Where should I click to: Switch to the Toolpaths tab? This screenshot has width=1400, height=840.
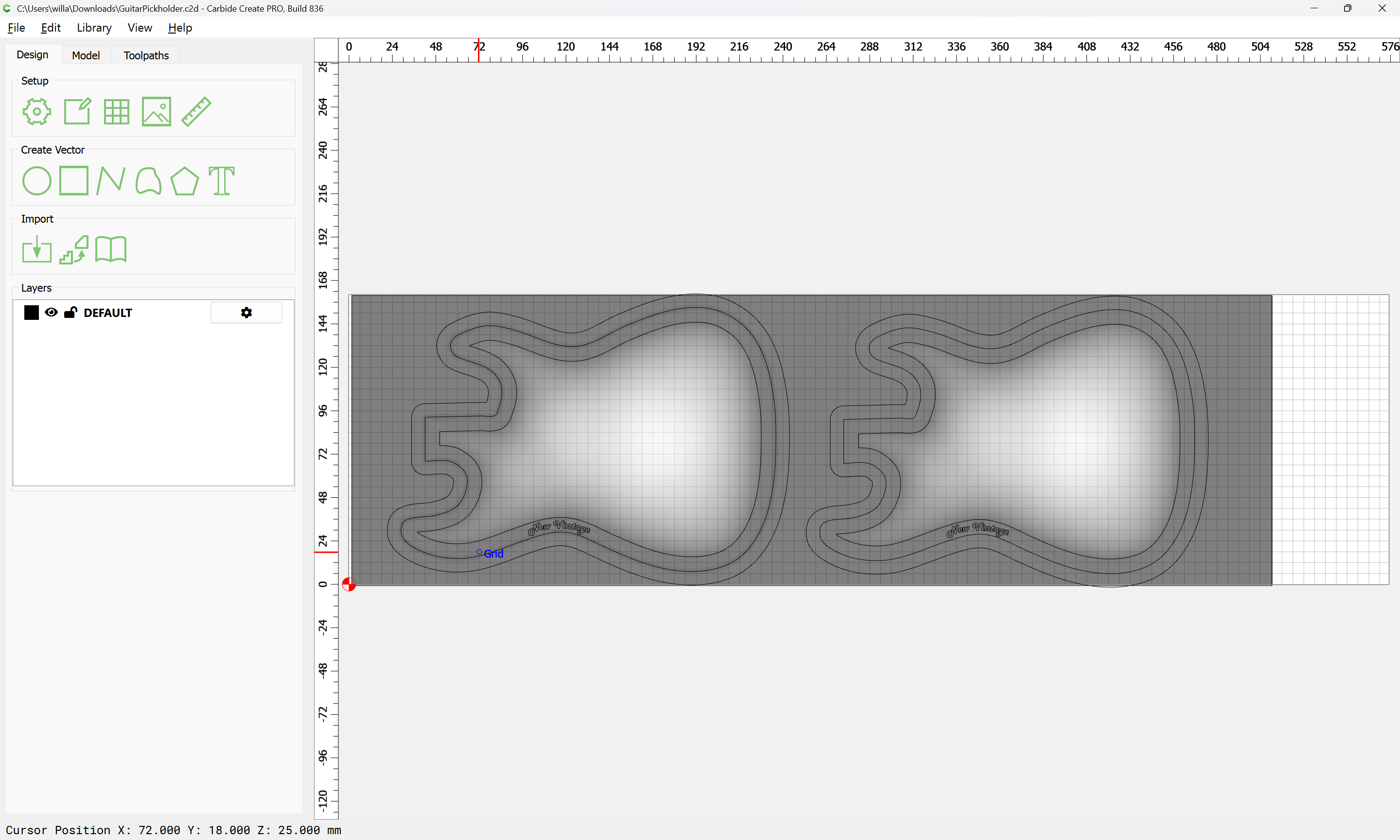pos(146,55)
